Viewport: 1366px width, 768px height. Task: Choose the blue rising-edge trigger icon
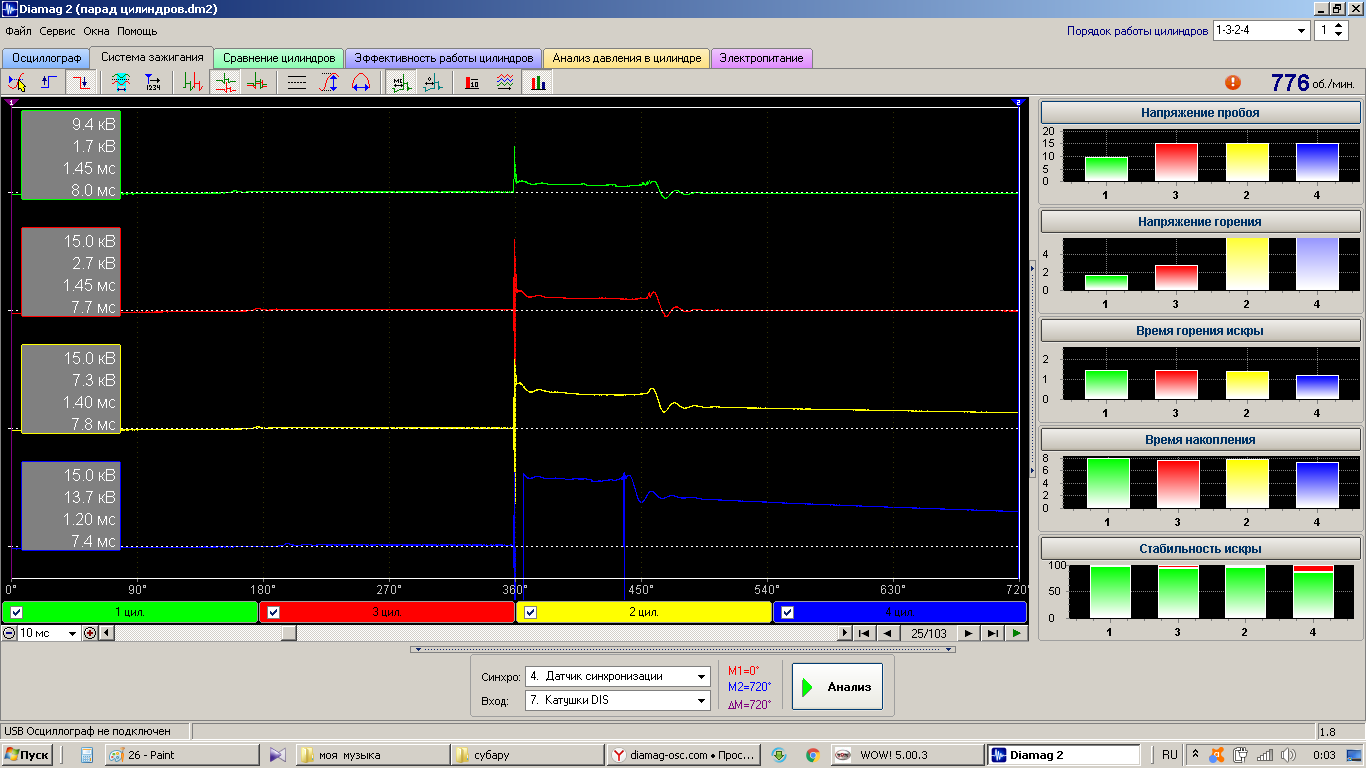pyautogui.click(x=47, y=83)
